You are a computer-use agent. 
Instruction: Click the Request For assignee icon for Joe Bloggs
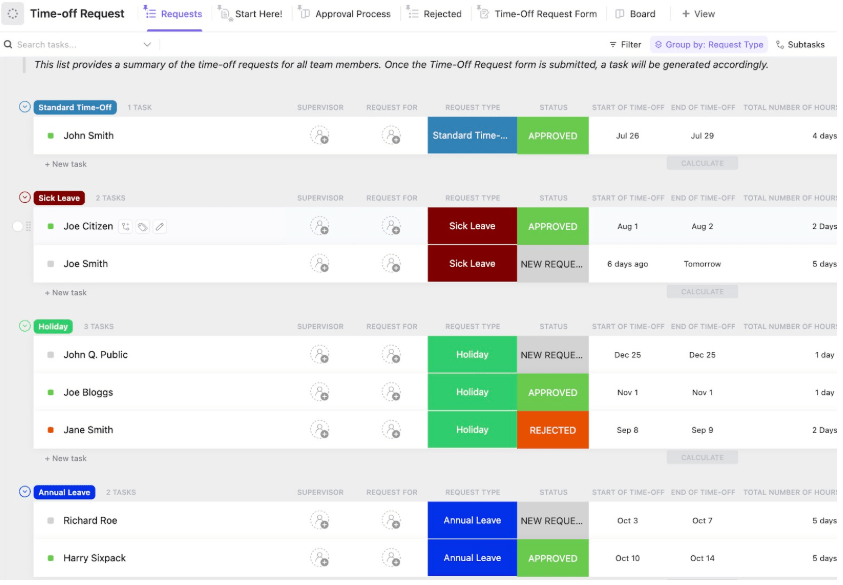pyautogui.click(x=391, y=393)
